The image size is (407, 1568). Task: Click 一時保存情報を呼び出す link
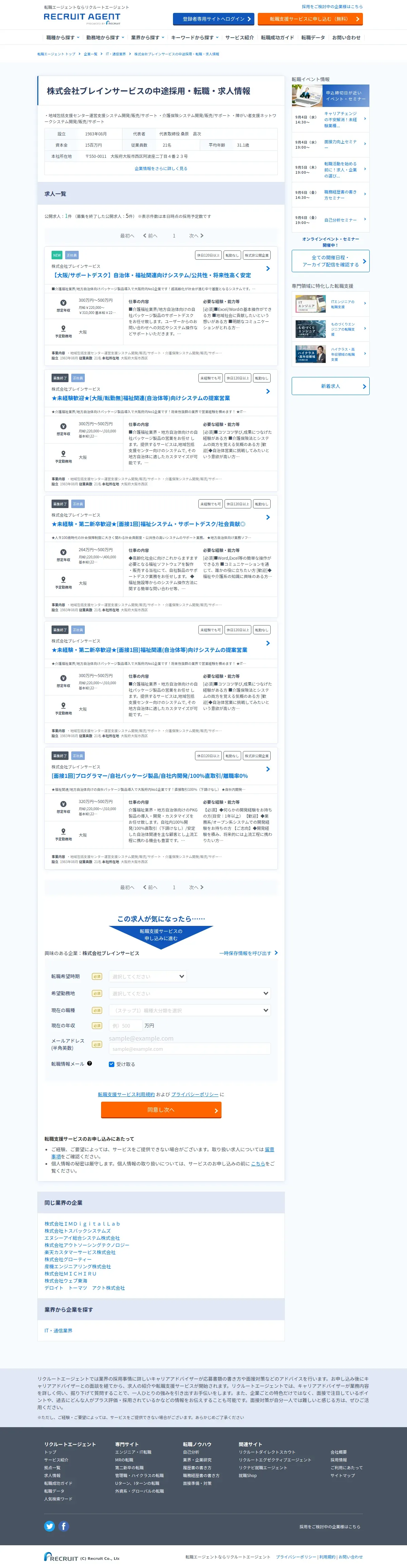[248, 953]
